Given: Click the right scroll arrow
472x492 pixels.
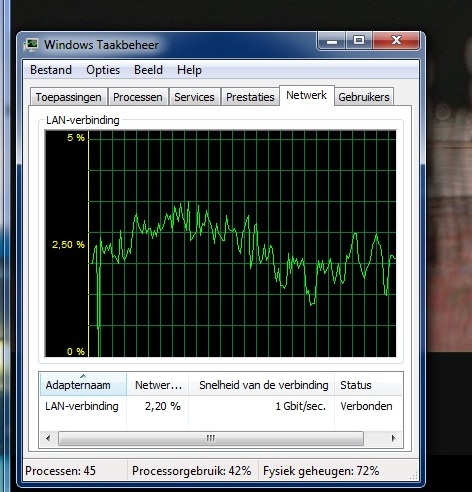Looking at the screenshot, I should [394, 438].
